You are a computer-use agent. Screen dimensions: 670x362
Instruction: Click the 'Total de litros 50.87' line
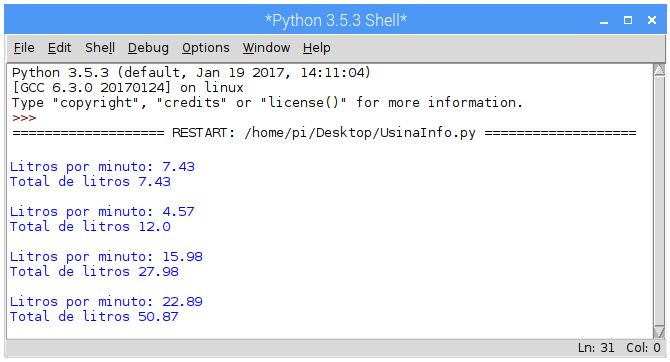tap(94, 317)
